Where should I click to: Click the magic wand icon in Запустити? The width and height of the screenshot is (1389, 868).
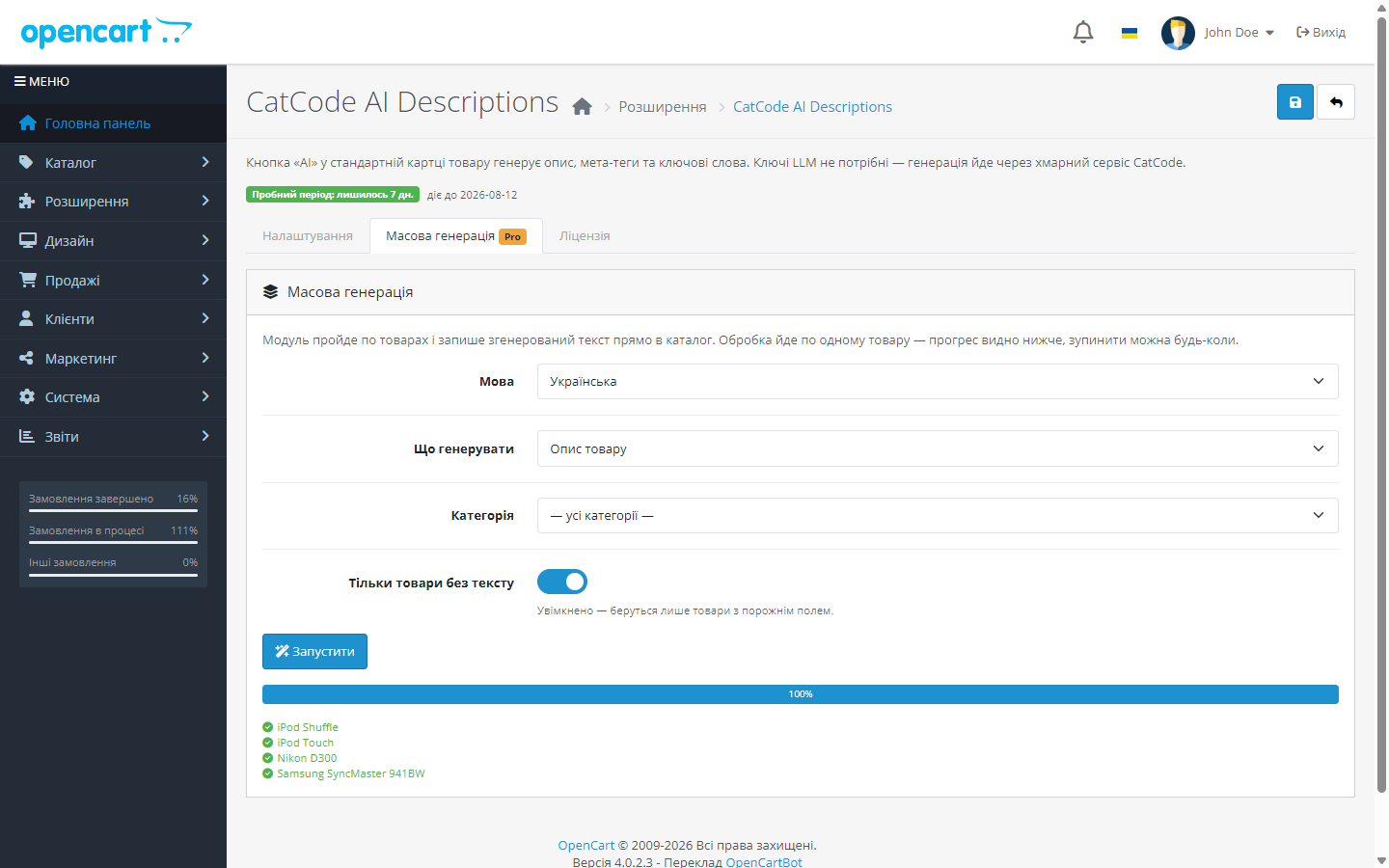pyautogui.click(x=282, y=651)
